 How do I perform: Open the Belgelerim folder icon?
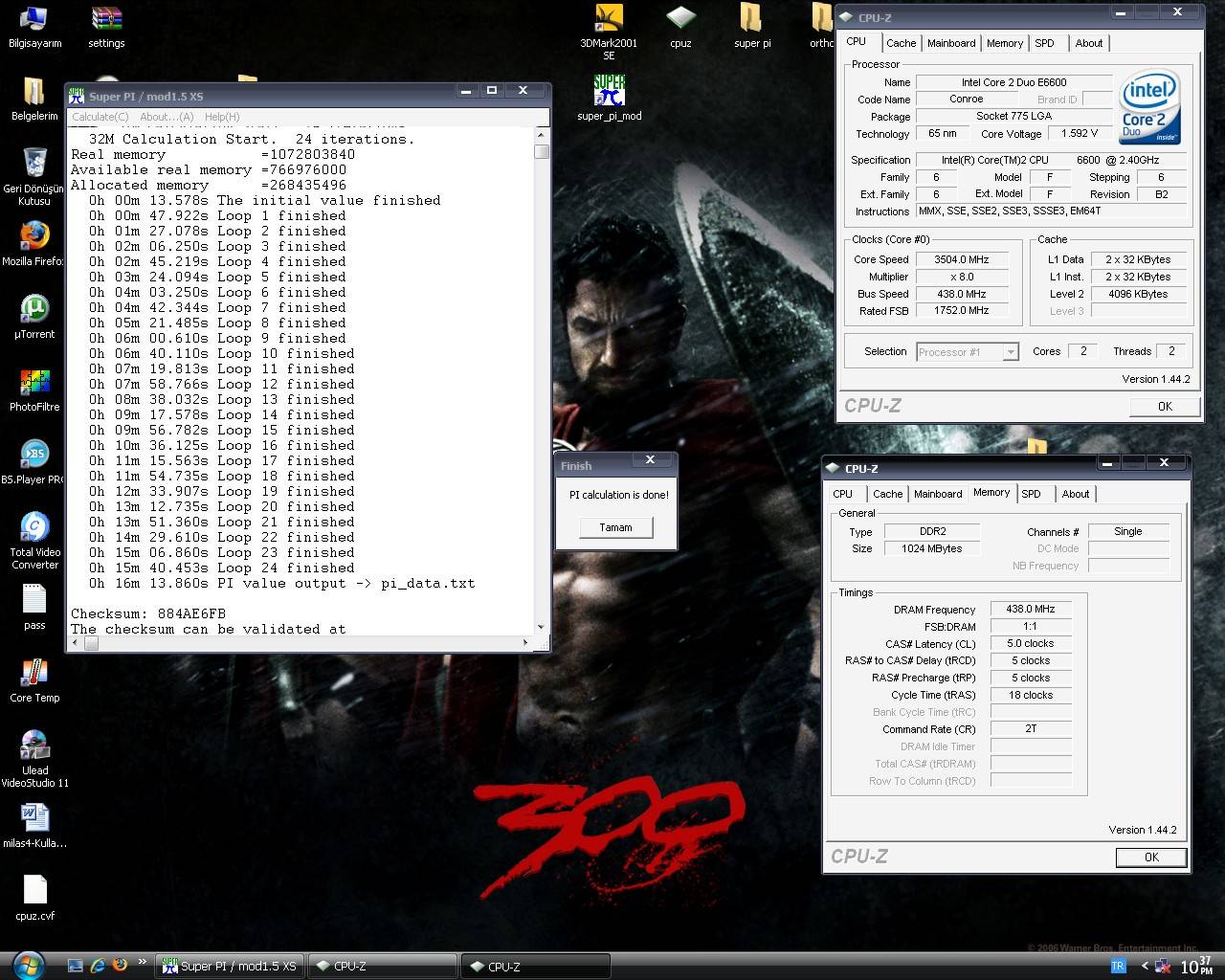point(34,100)
